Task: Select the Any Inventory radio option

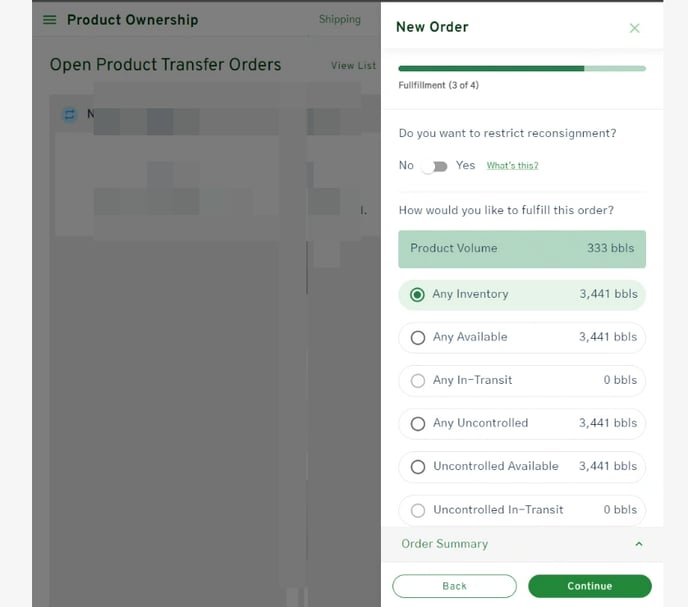Action: tap(418, 295)
